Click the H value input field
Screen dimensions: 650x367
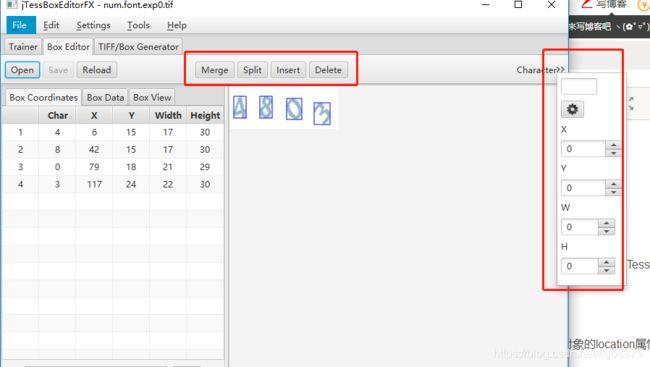pos(580,266)
